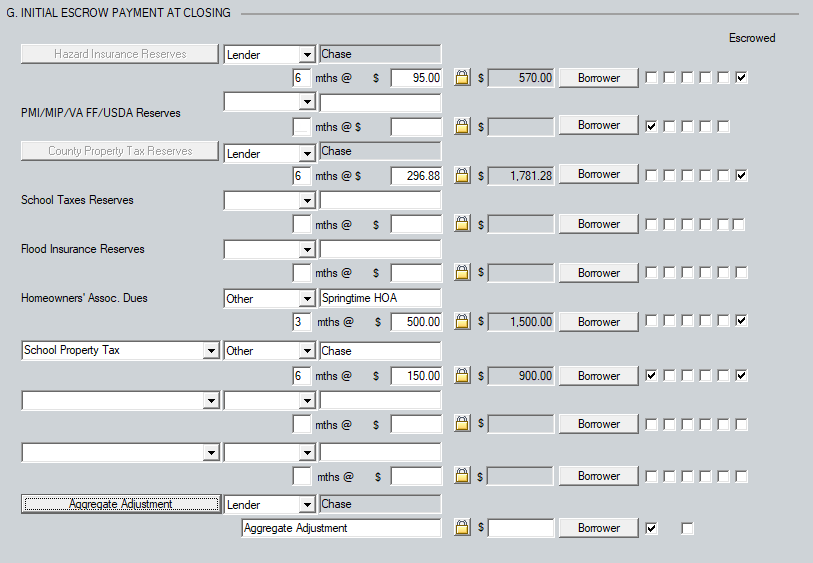Expand Other dropdown for Homeowners' Assoc. Dues

(x=306, y=298)
